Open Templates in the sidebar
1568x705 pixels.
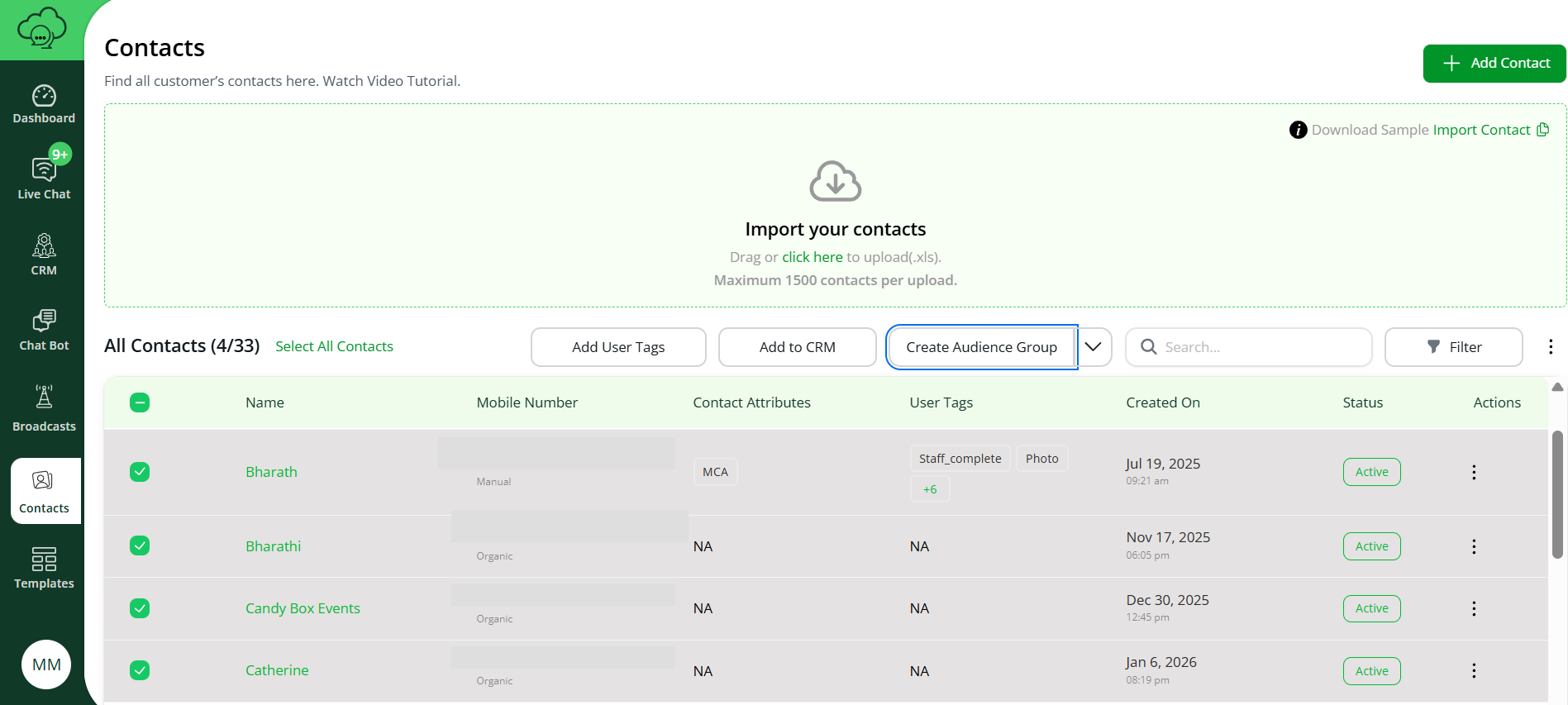coord(44,560)
